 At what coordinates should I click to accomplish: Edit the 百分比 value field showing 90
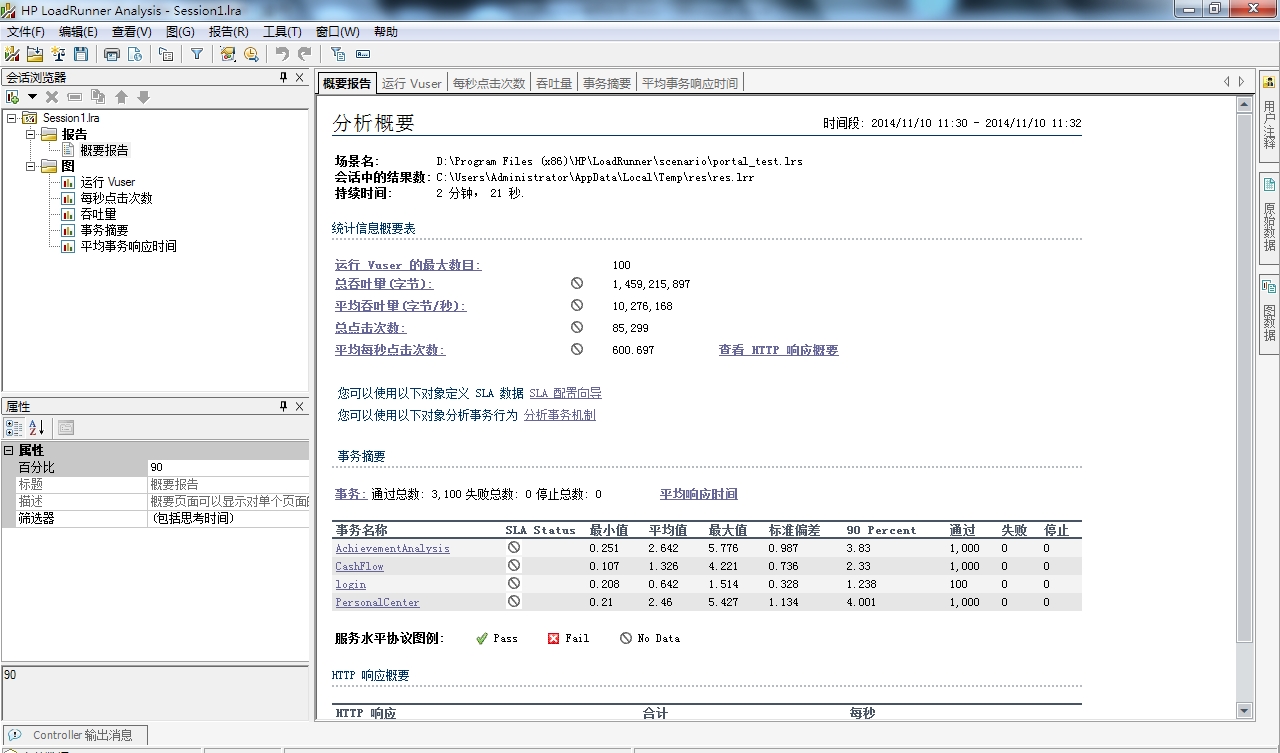pos(228,467)
